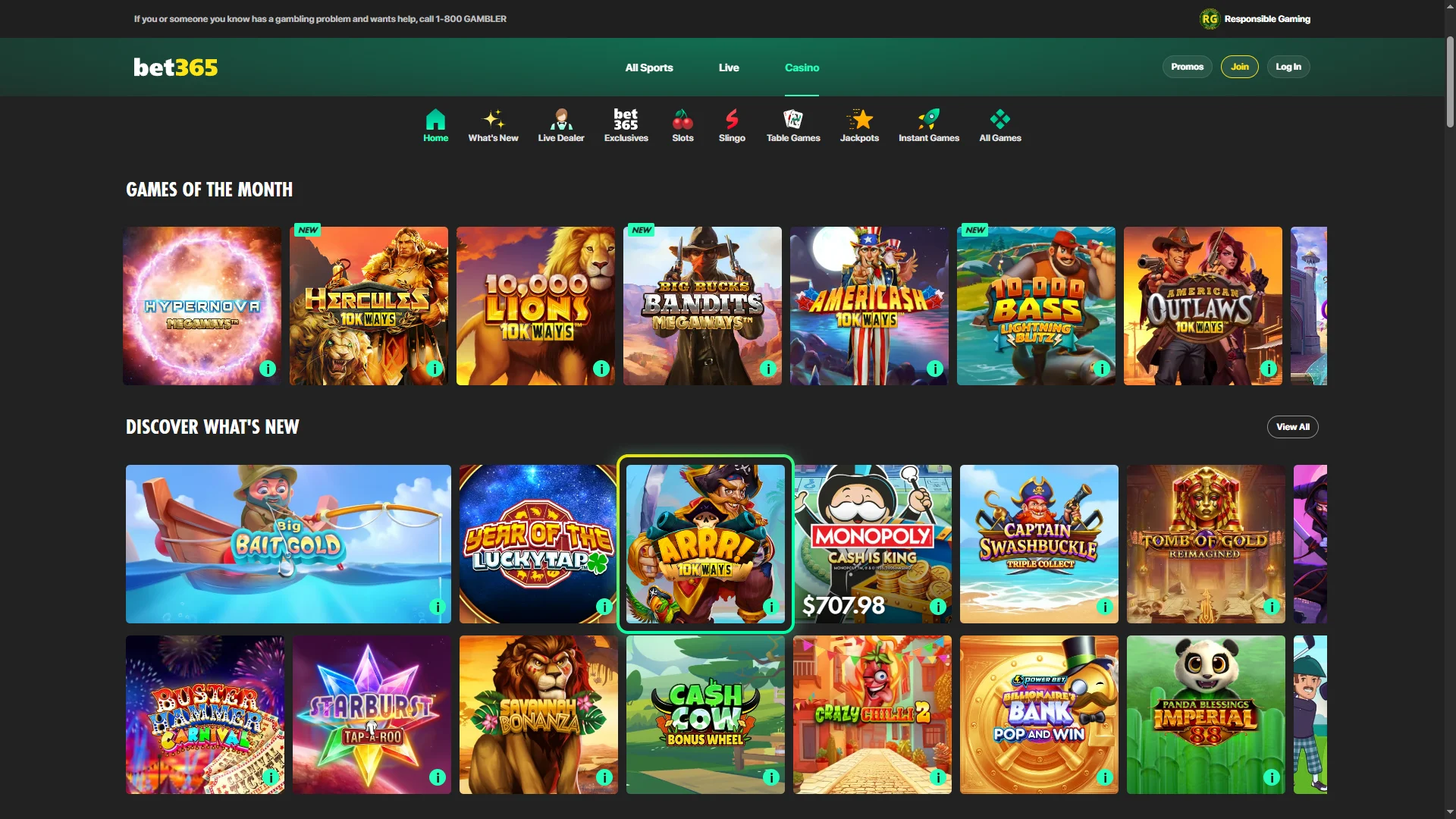This screenshot has width=1456, height=819.
Task: Open the All Games category
Action: point(999,126)
